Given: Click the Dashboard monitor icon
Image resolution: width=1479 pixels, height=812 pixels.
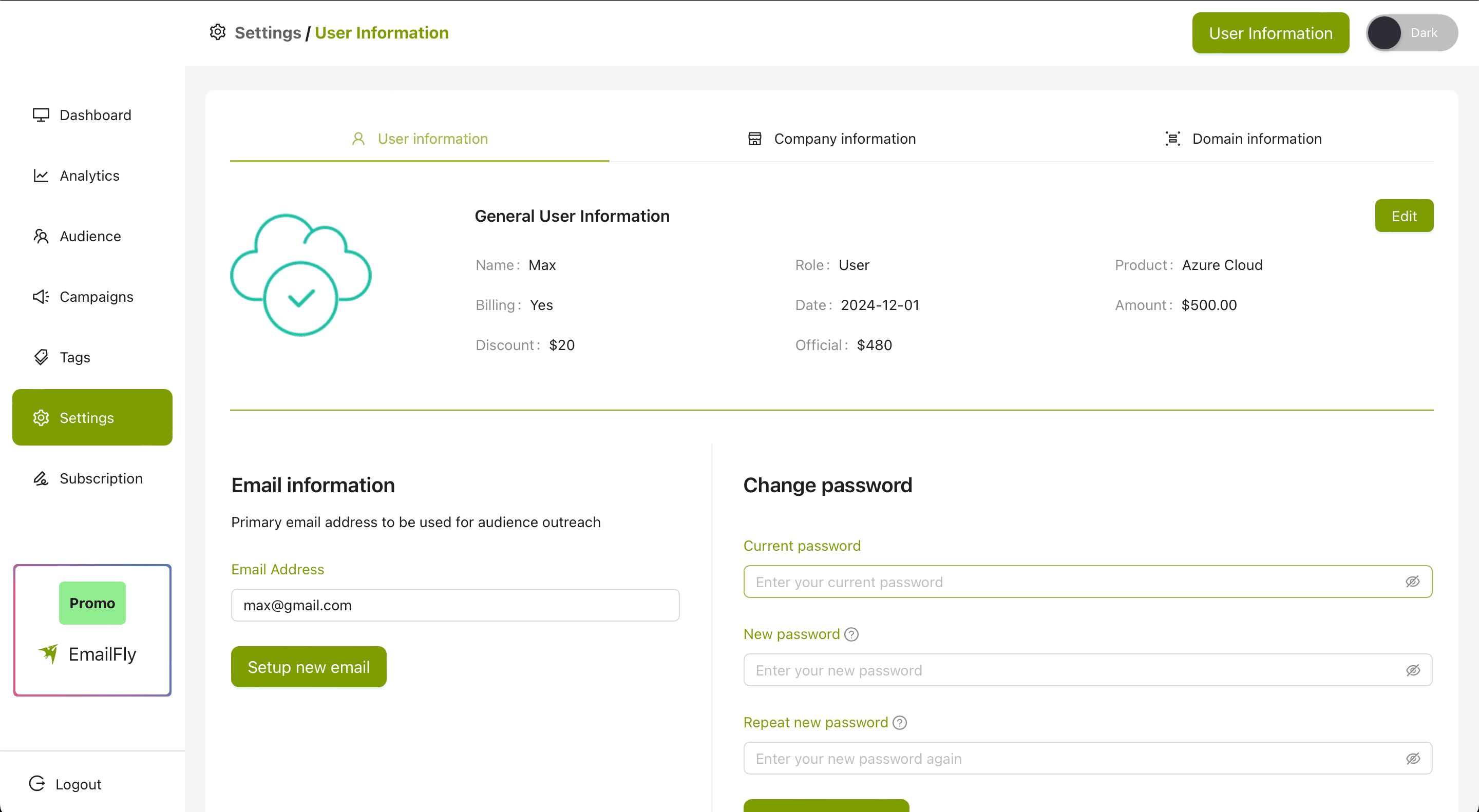Looking at the screenshot, I should [x=41, y=115].
